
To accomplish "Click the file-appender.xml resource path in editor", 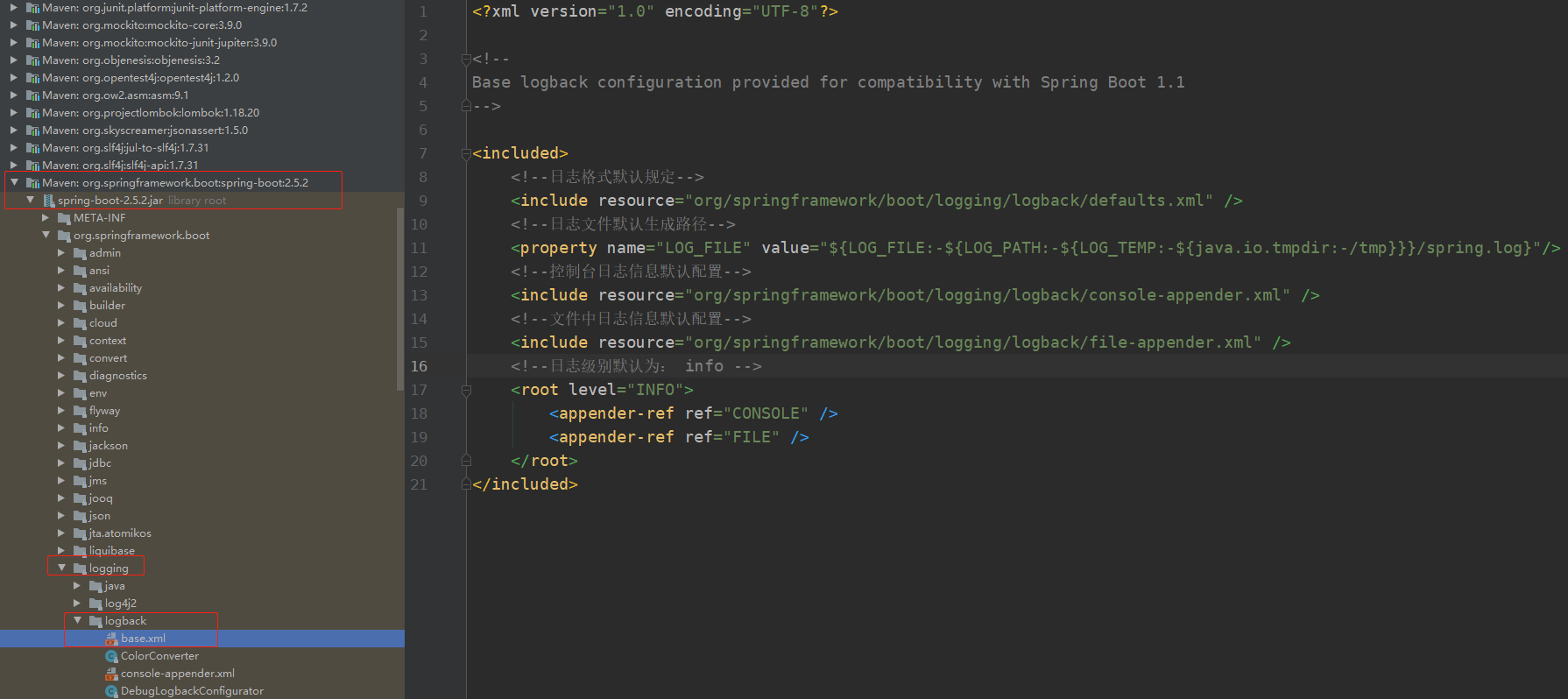I will point(973,342).
